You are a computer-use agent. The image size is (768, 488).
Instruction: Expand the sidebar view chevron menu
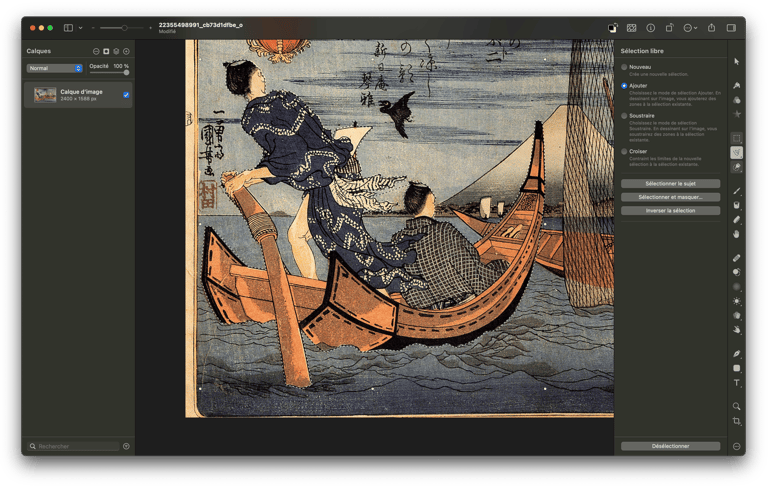pyautogui.click(x=80, y=28)
